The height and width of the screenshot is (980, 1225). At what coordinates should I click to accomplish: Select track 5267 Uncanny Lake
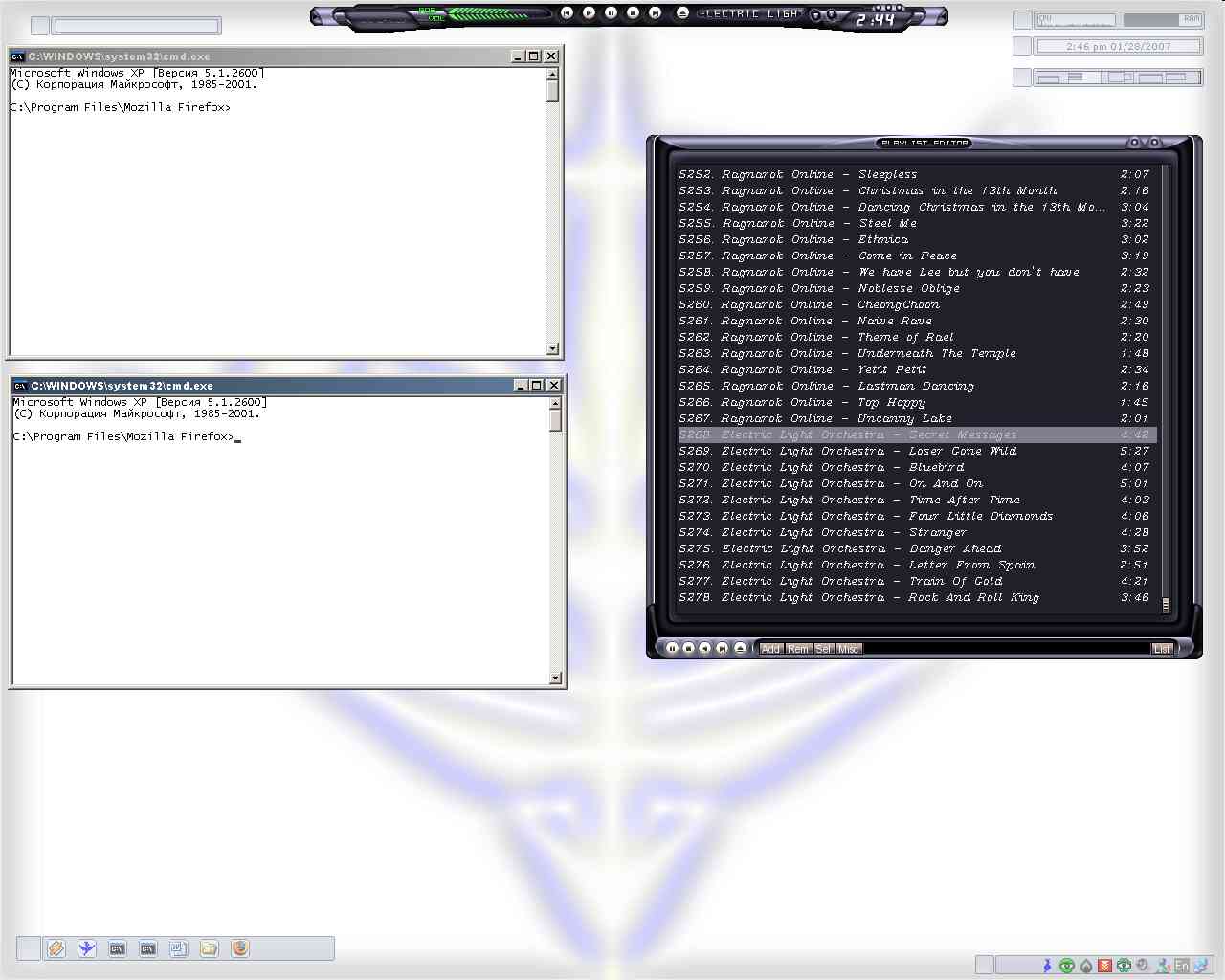point(915,418)
